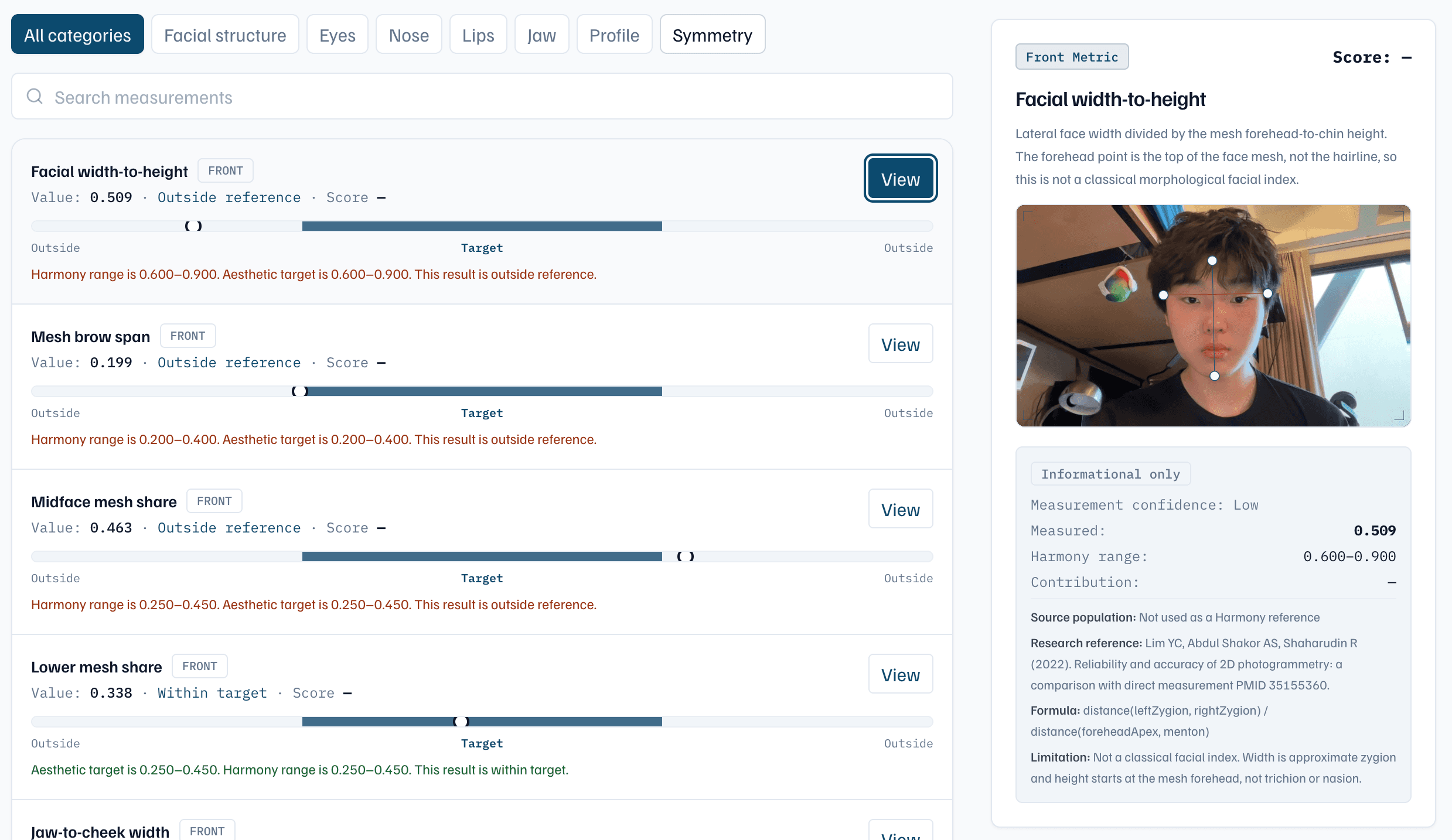Click the search magnifier icon
Screen dimensions: 1452x840
pyautogui.click(x=35, y=96)
